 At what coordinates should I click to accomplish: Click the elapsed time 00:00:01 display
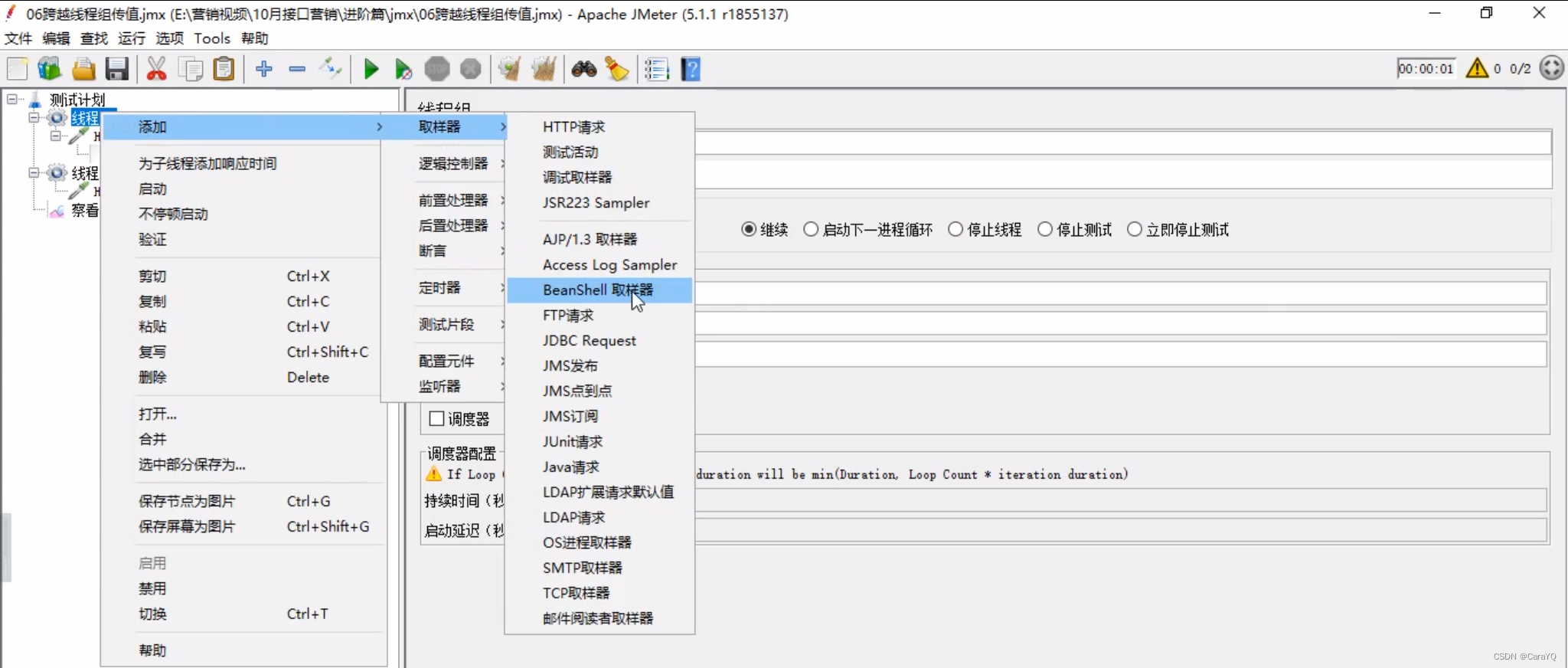click(1426, 69)
